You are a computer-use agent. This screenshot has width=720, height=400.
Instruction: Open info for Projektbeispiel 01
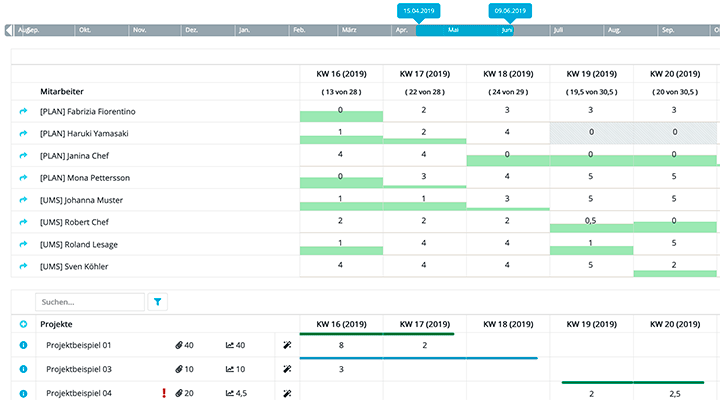(23, 345)
